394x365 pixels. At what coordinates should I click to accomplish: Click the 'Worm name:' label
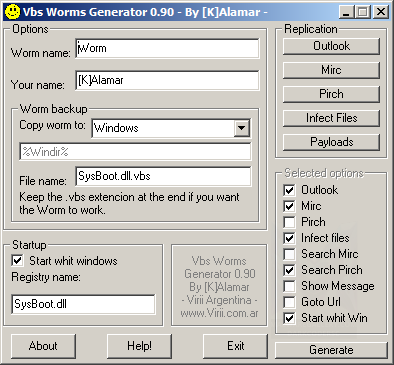click(41, 53)
